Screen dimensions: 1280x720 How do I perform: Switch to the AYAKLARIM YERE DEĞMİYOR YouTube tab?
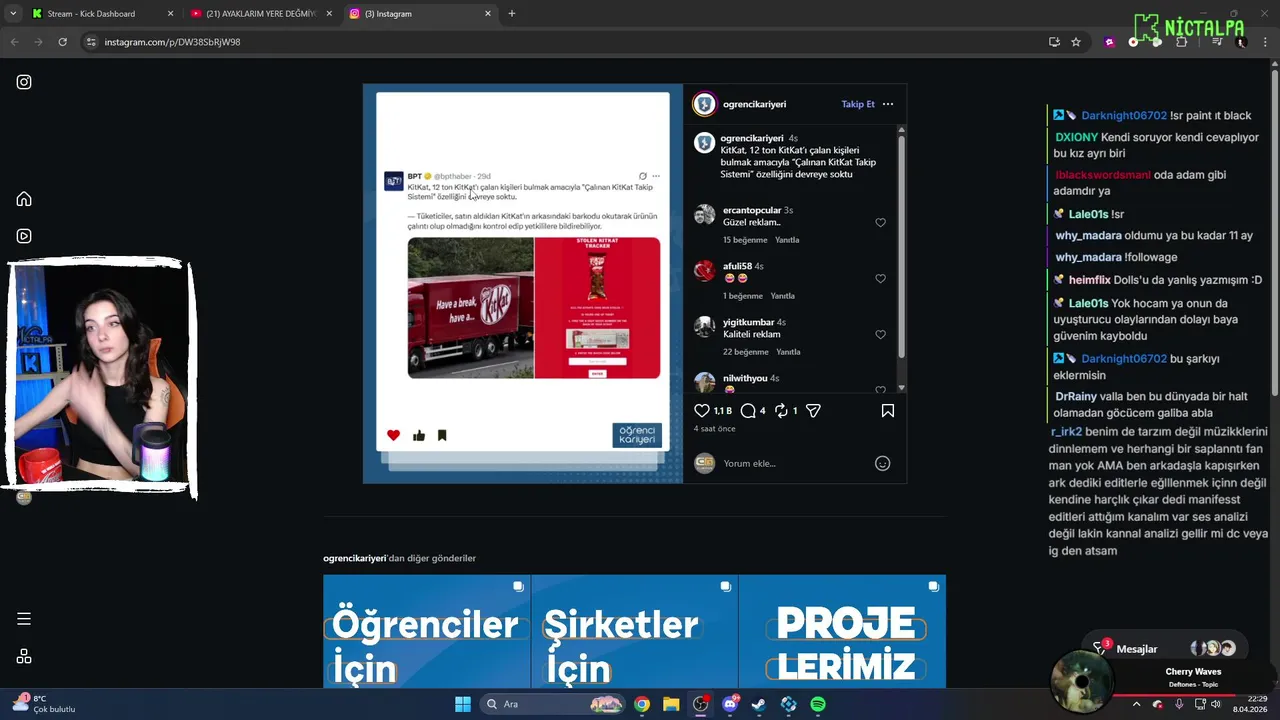(261, 14)
